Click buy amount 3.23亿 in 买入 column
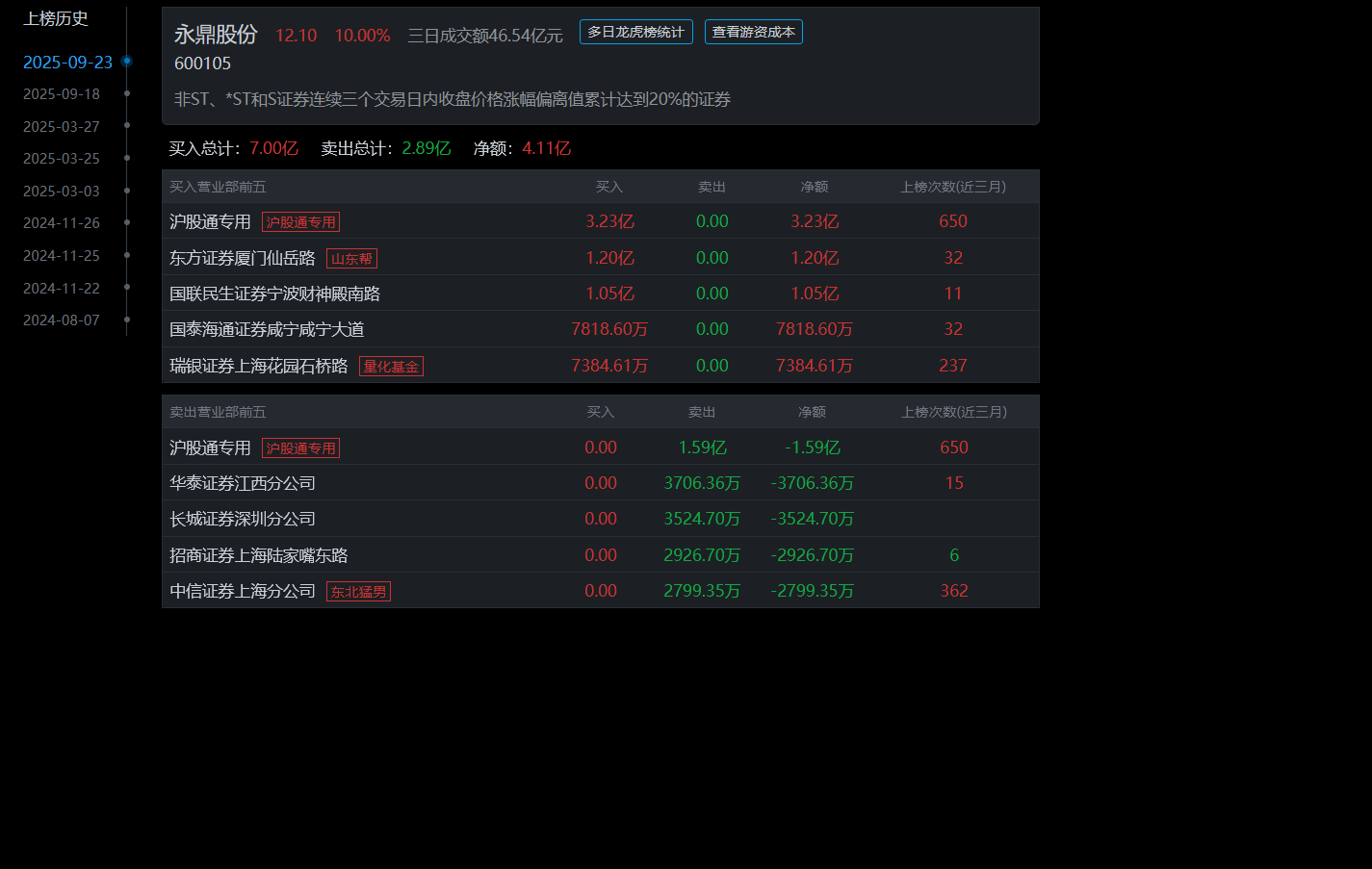This screenshot has height=869, width=1372. (x=609, y=221)
